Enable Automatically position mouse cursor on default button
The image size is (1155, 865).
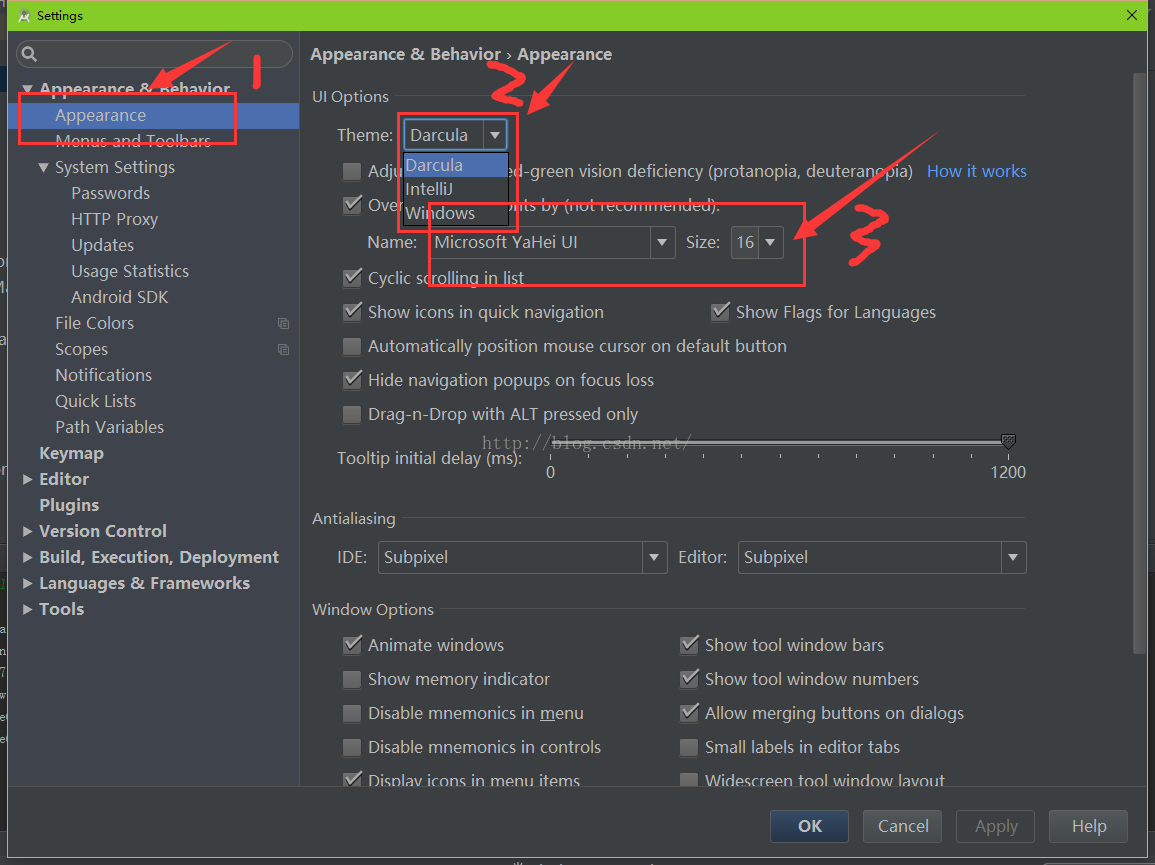tap(352, 346)
